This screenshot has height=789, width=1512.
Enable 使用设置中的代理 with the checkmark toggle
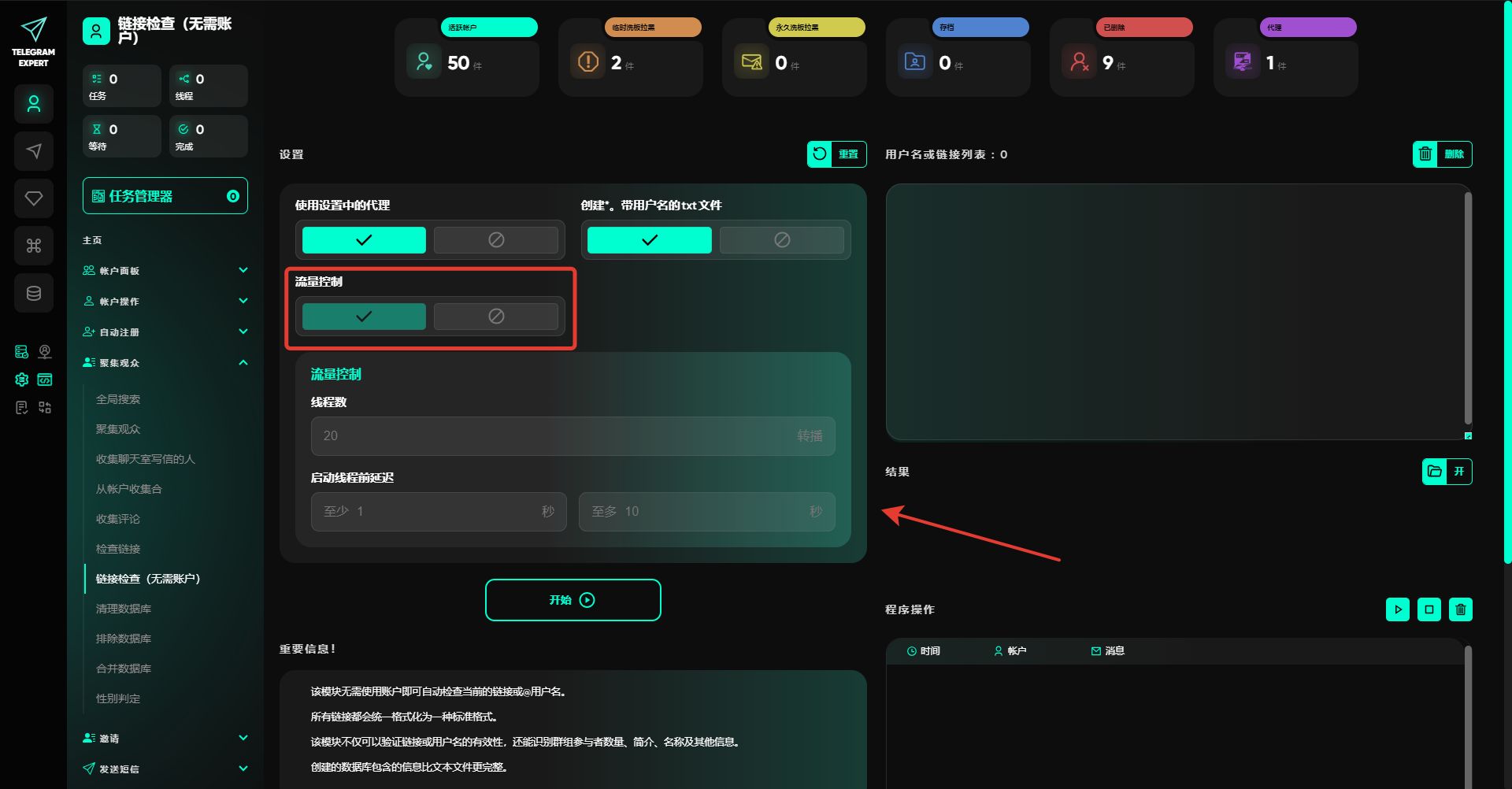point(364,240)
